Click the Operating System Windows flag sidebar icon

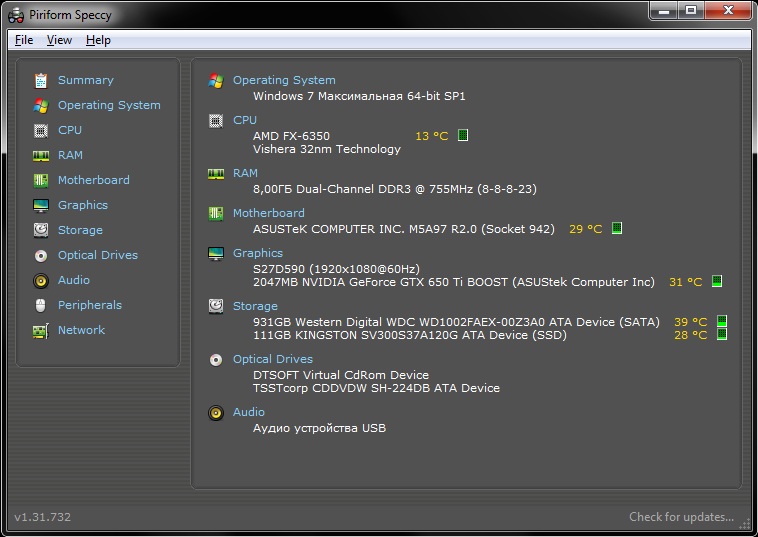[41, 105]
